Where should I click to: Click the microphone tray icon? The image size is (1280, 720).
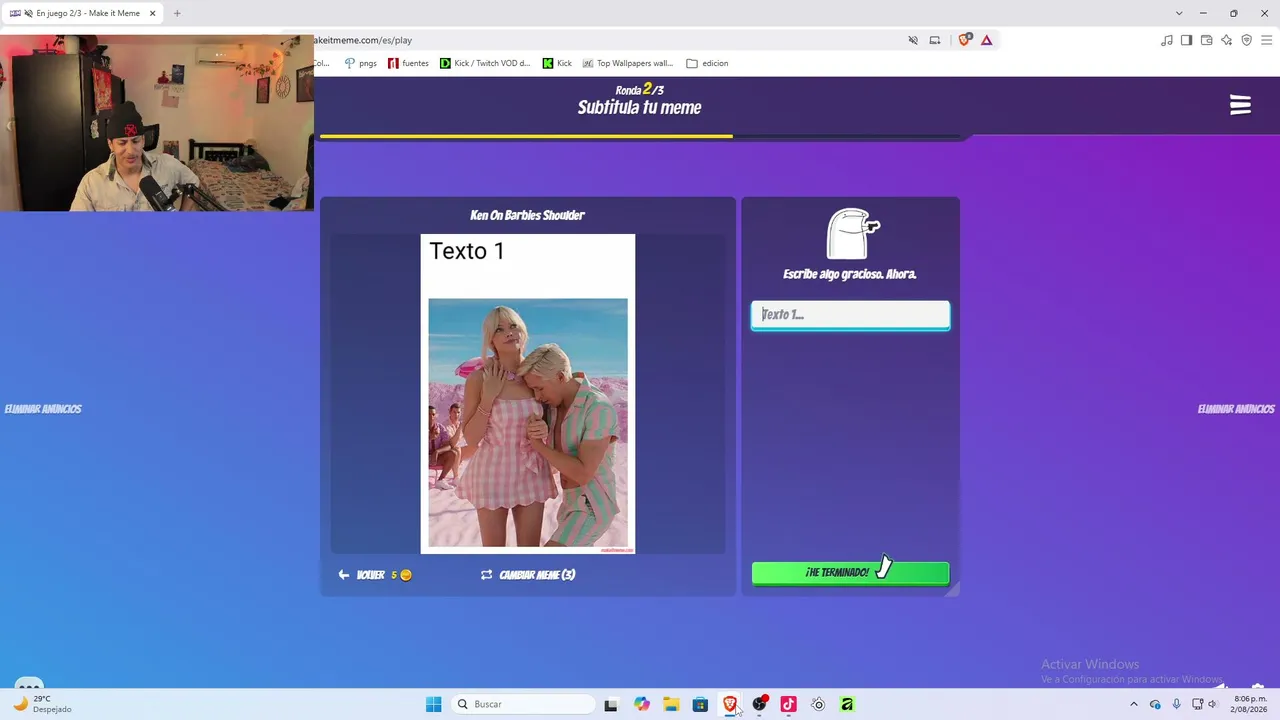coord(1176,704)
